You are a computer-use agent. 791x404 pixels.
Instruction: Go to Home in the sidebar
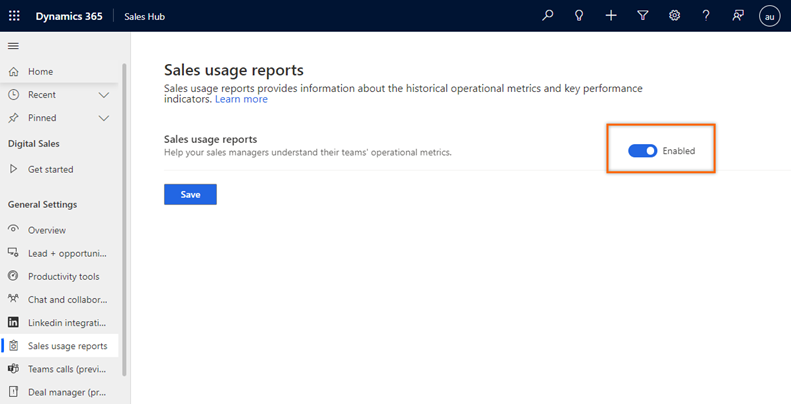coord(41,72)
